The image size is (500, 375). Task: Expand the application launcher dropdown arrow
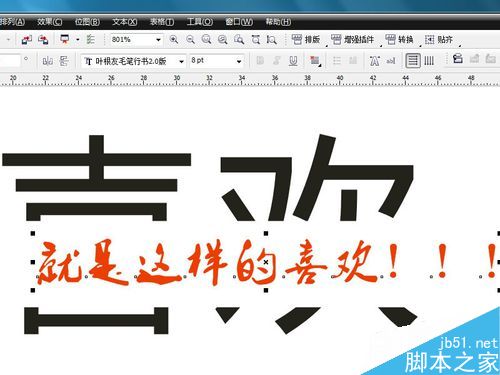click(x=77, y=40)
